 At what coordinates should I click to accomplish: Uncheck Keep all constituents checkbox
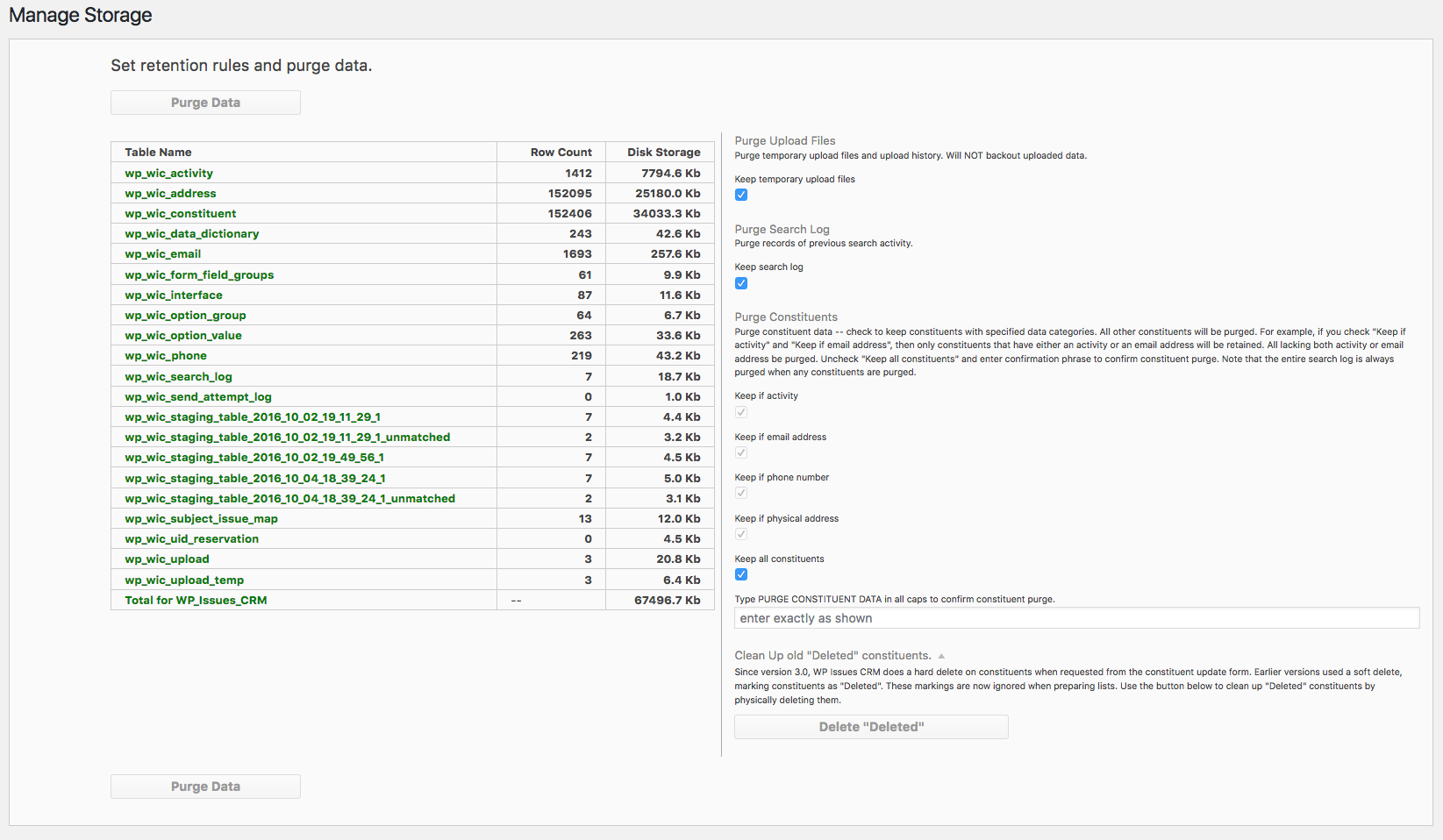pos(741,574)
